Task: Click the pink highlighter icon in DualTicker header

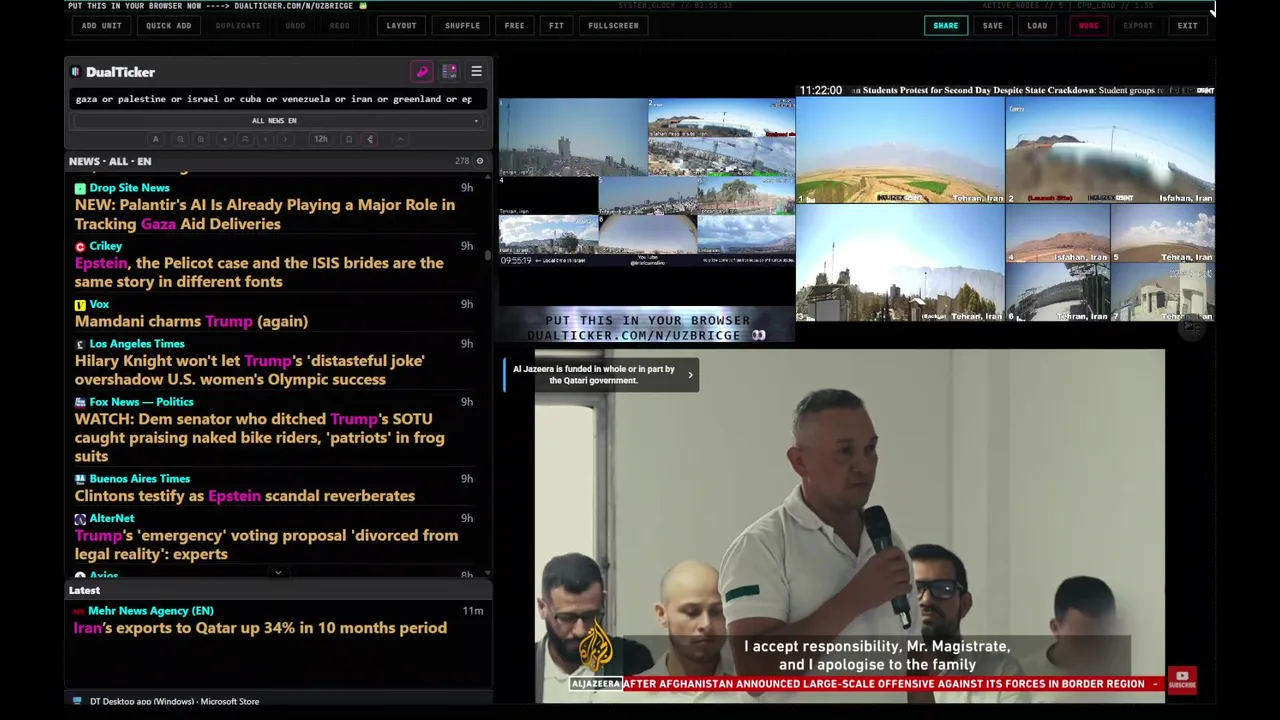Action: tap(422, 72)
